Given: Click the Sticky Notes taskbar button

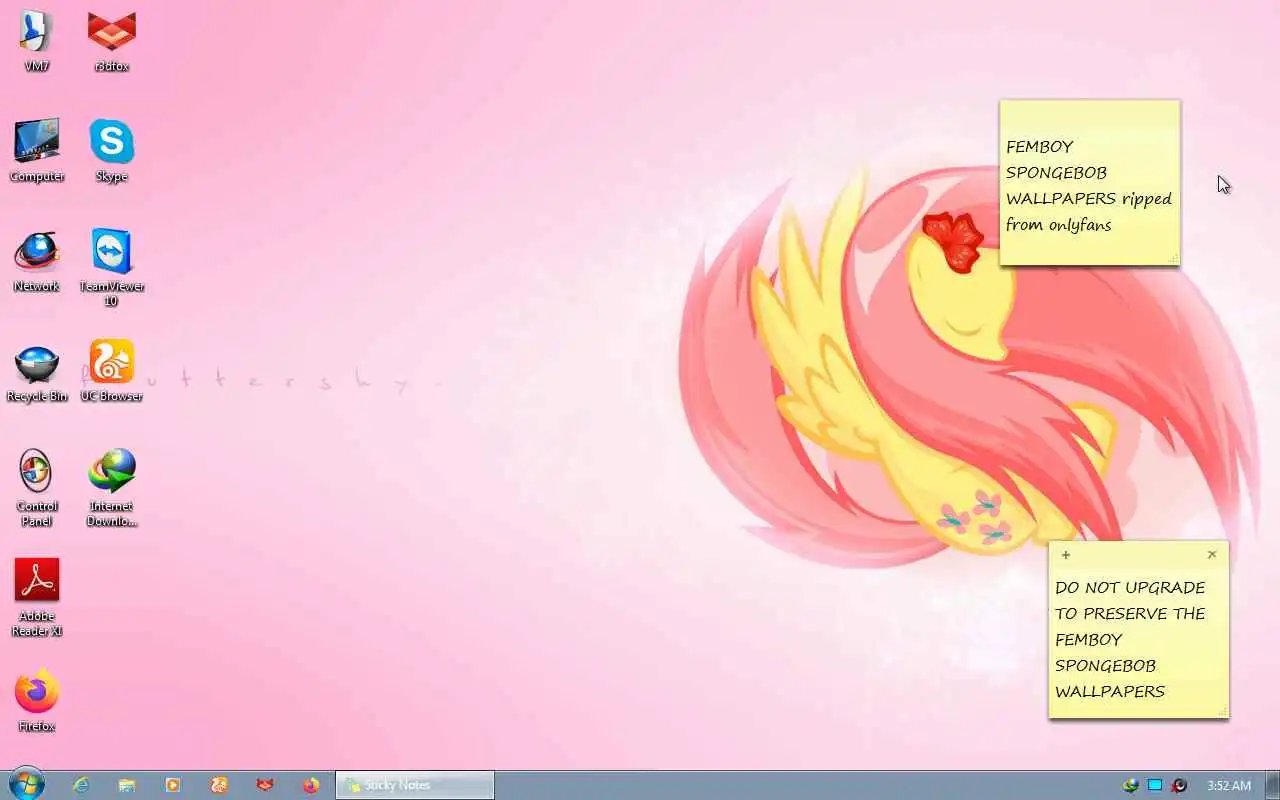Looking at the screenshot, I should point(415,785).
